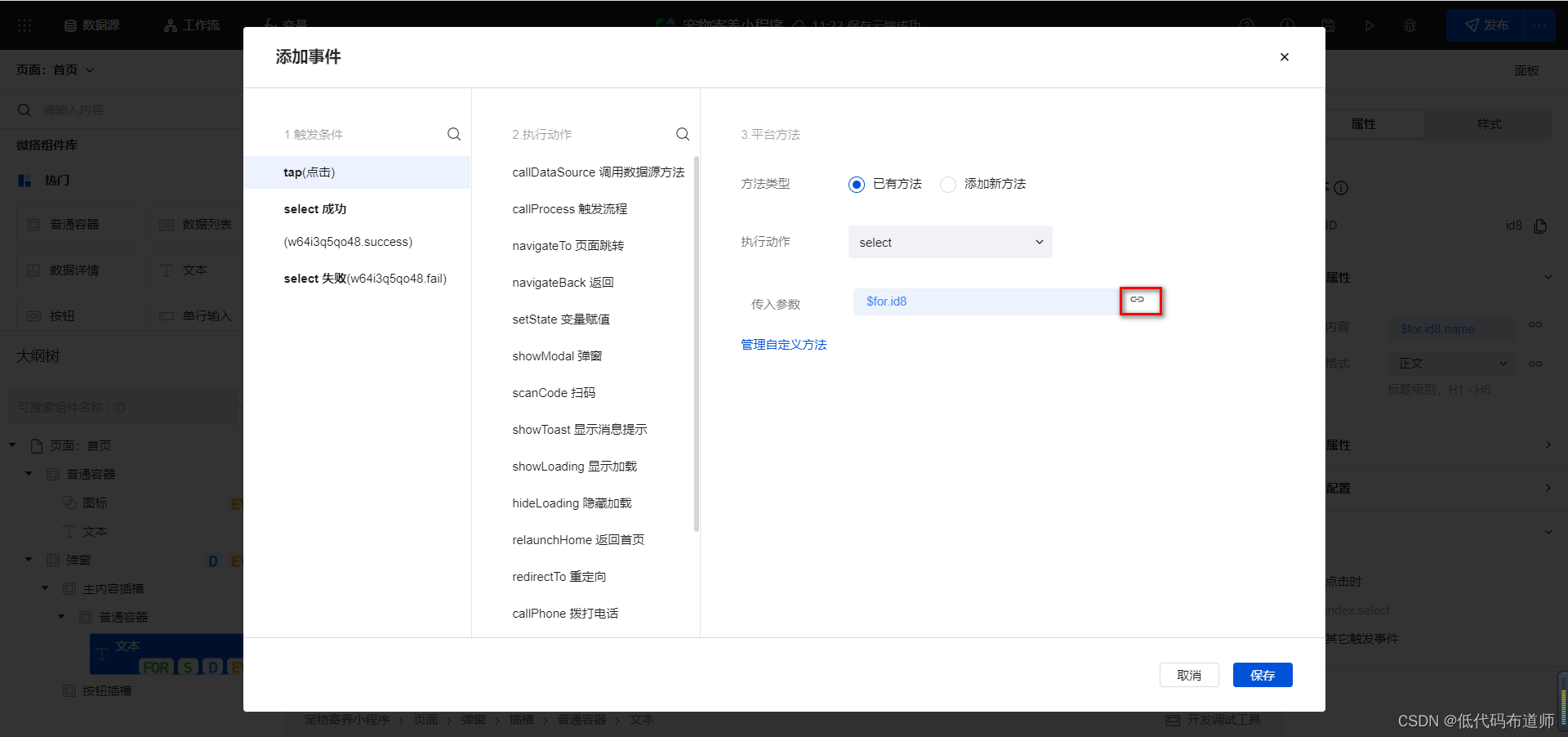Choose showModal 弹窗 action
Screen dimensions: 1568x737
click(557, 356)
